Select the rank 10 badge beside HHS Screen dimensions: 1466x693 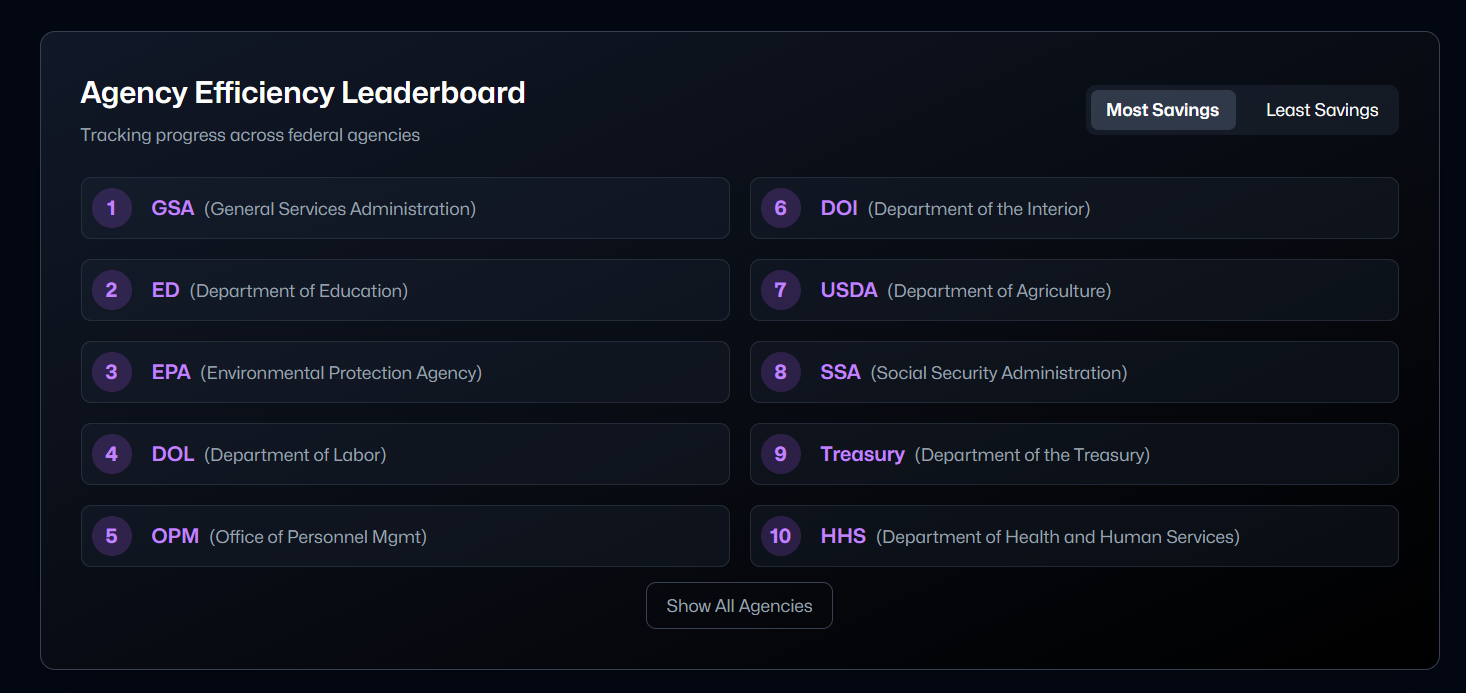pos(781,536)
